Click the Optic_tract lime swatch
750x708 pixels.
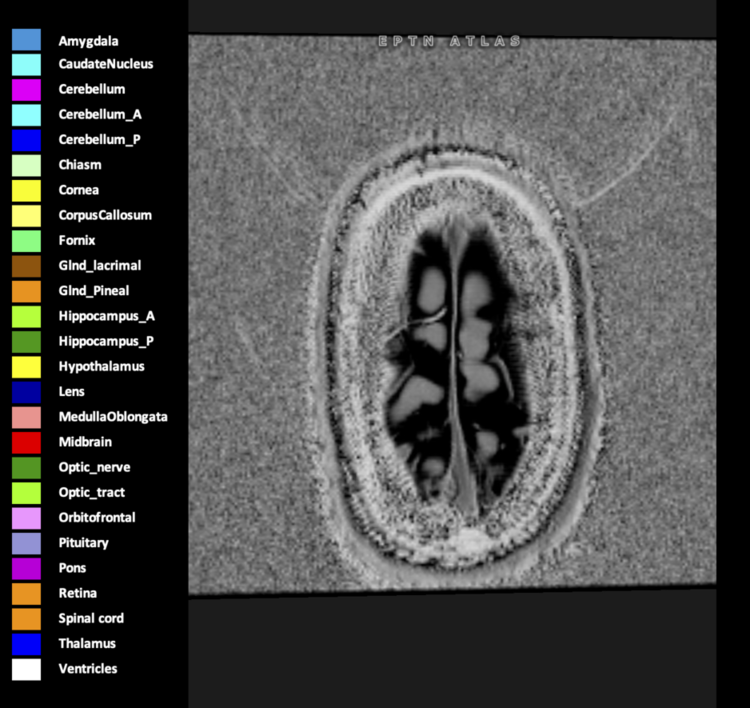pos(26,493)
